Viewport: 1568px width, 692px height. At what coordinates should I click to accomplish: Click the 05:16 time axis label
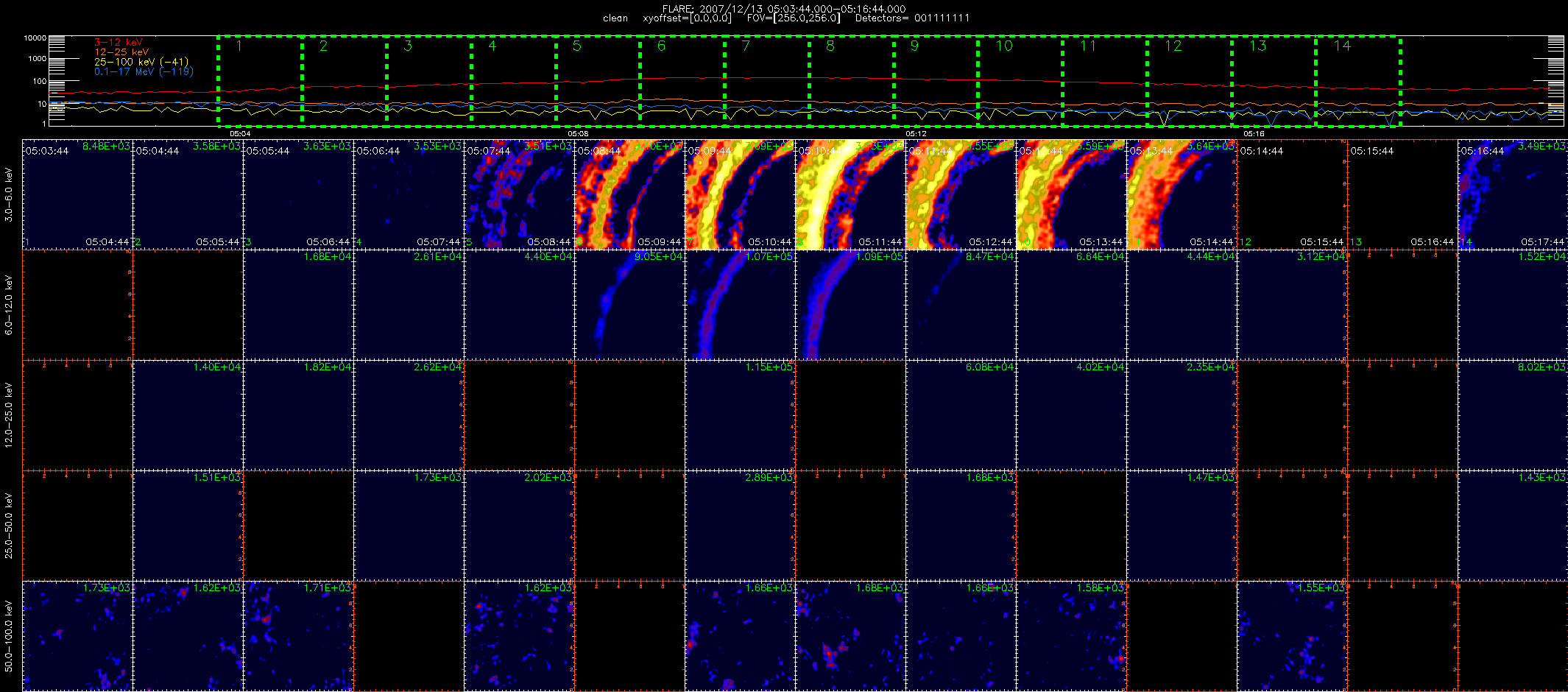tap(1254, 134)
